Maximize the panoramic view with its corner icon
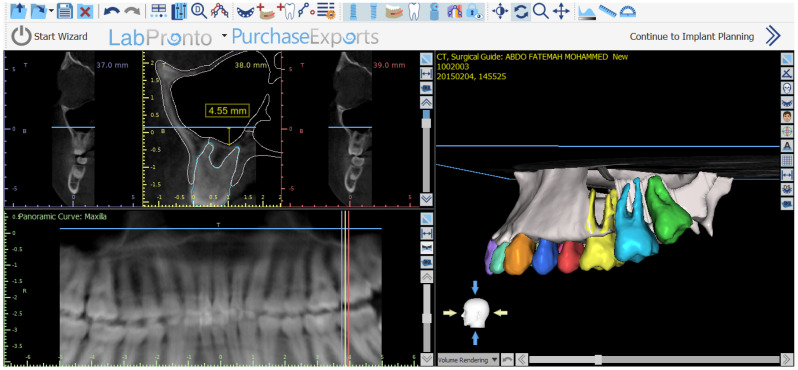 (426, 219)
